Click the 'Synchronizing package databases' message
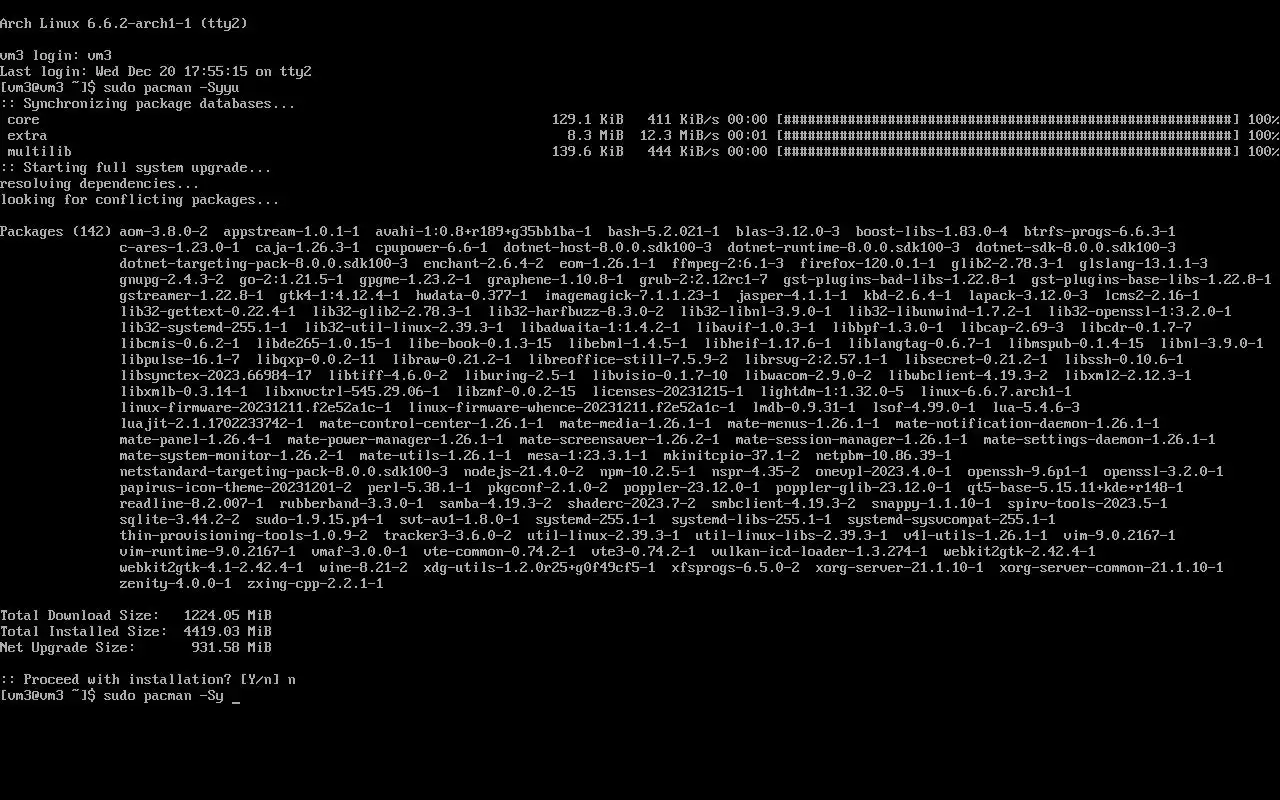Image resolution: width=1280 pixels, height=800 pixels. [x=148, y=103]
